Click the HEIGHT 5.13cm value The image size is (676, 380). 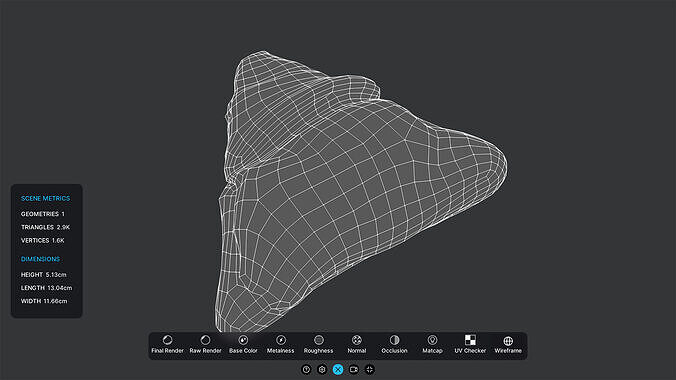pyautogui.click(x=44, y=275)
